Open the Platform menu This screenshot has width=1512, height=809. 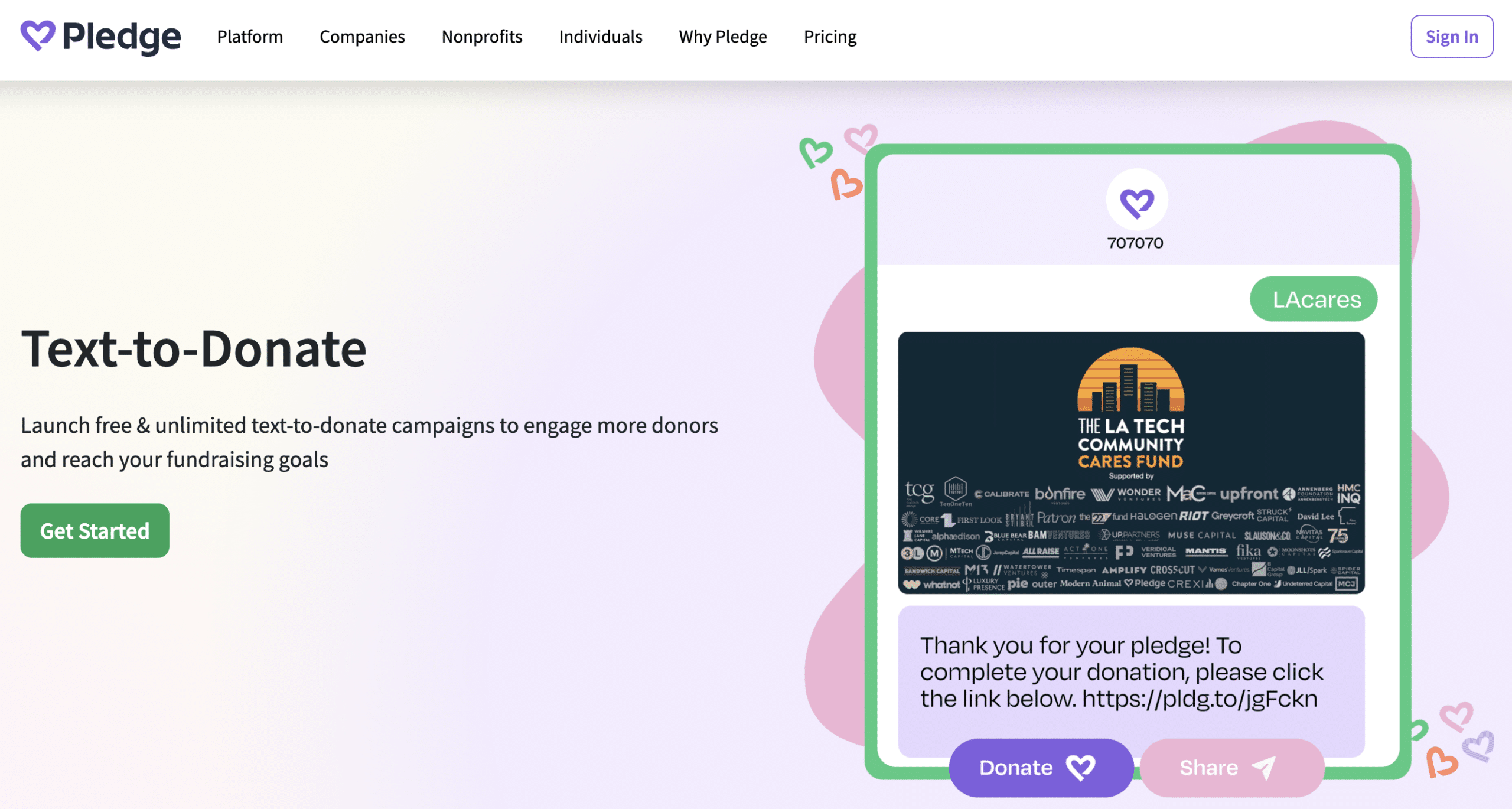pos(250,37)
